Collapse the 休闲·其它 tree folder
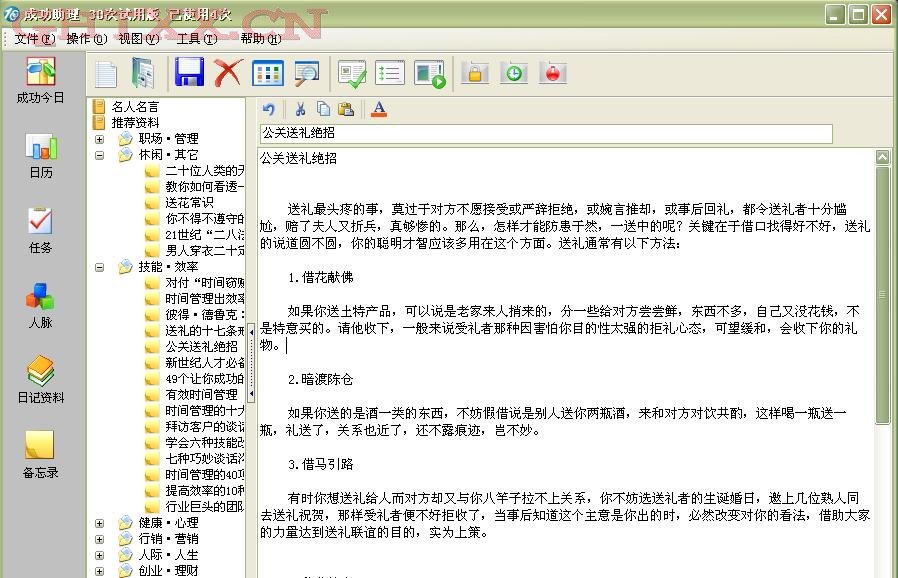898x578 pixels. coord(100,155)
